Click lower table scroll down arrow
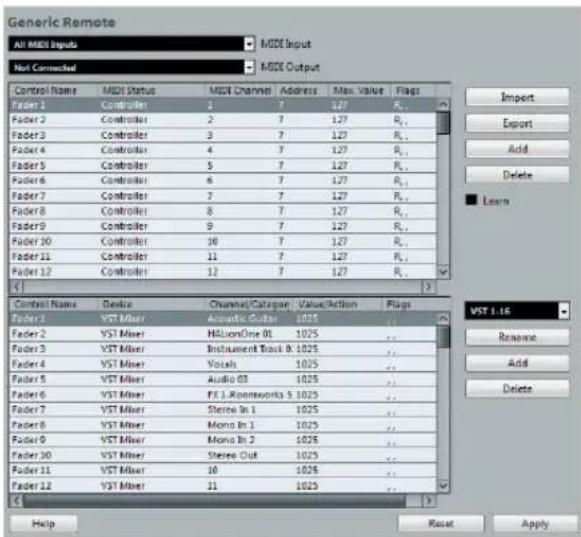 [443, 485]
